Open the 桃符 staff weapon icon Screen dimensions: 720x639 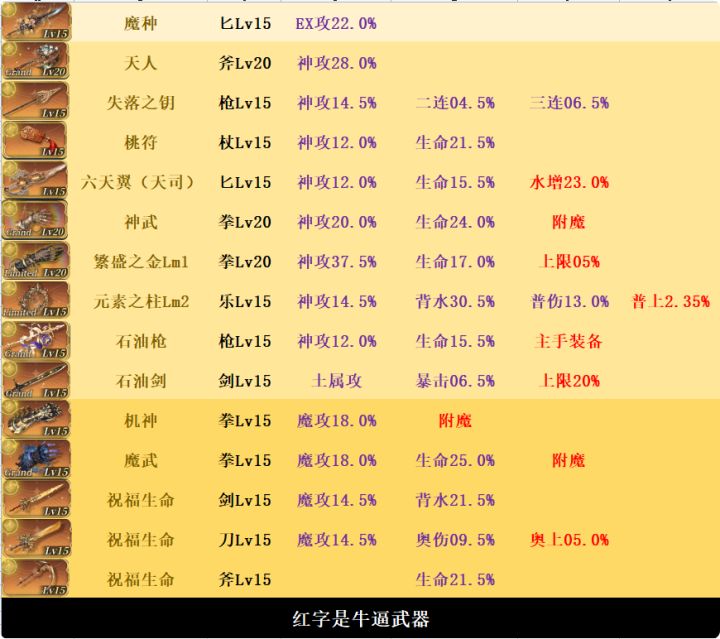(35, 140)
